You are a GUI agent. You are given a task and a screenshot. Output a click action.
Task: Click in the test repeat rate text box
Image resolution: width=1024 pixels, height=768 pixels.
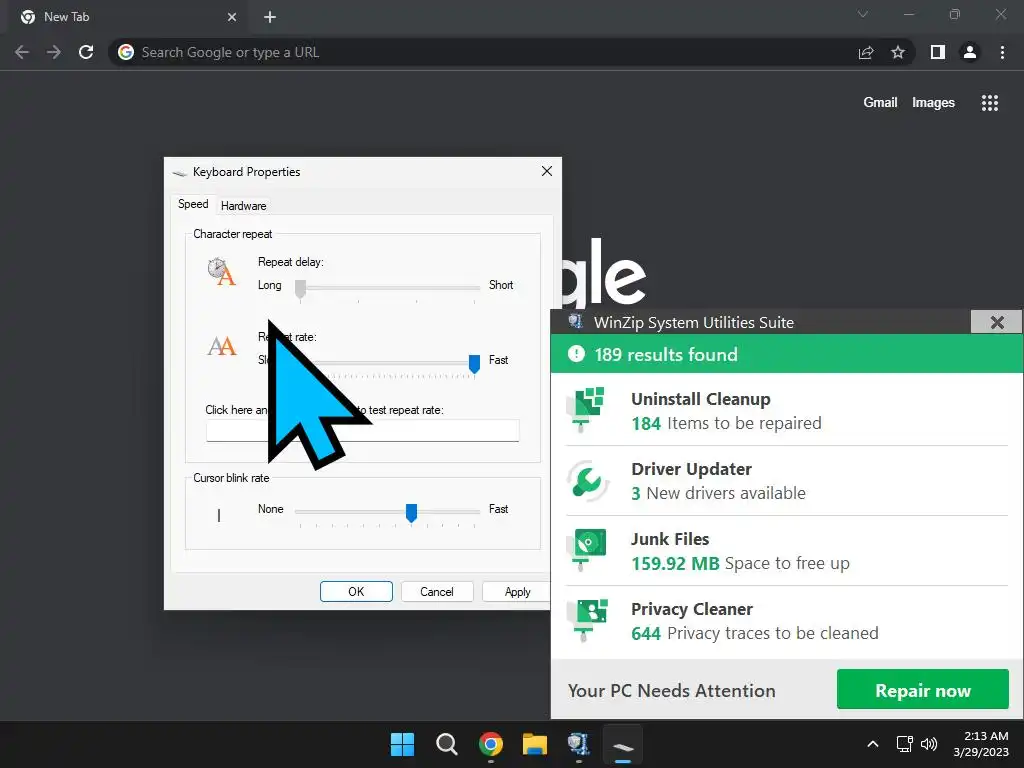click(362, 431)
